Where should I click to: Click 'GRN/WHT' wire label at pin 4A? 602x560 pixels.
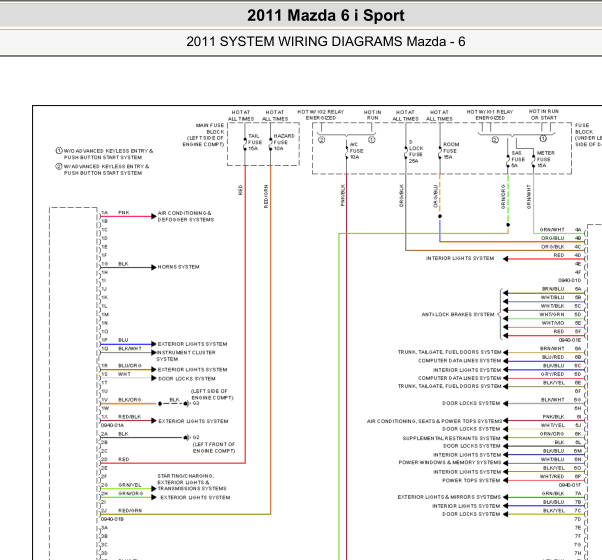(552, 230)
